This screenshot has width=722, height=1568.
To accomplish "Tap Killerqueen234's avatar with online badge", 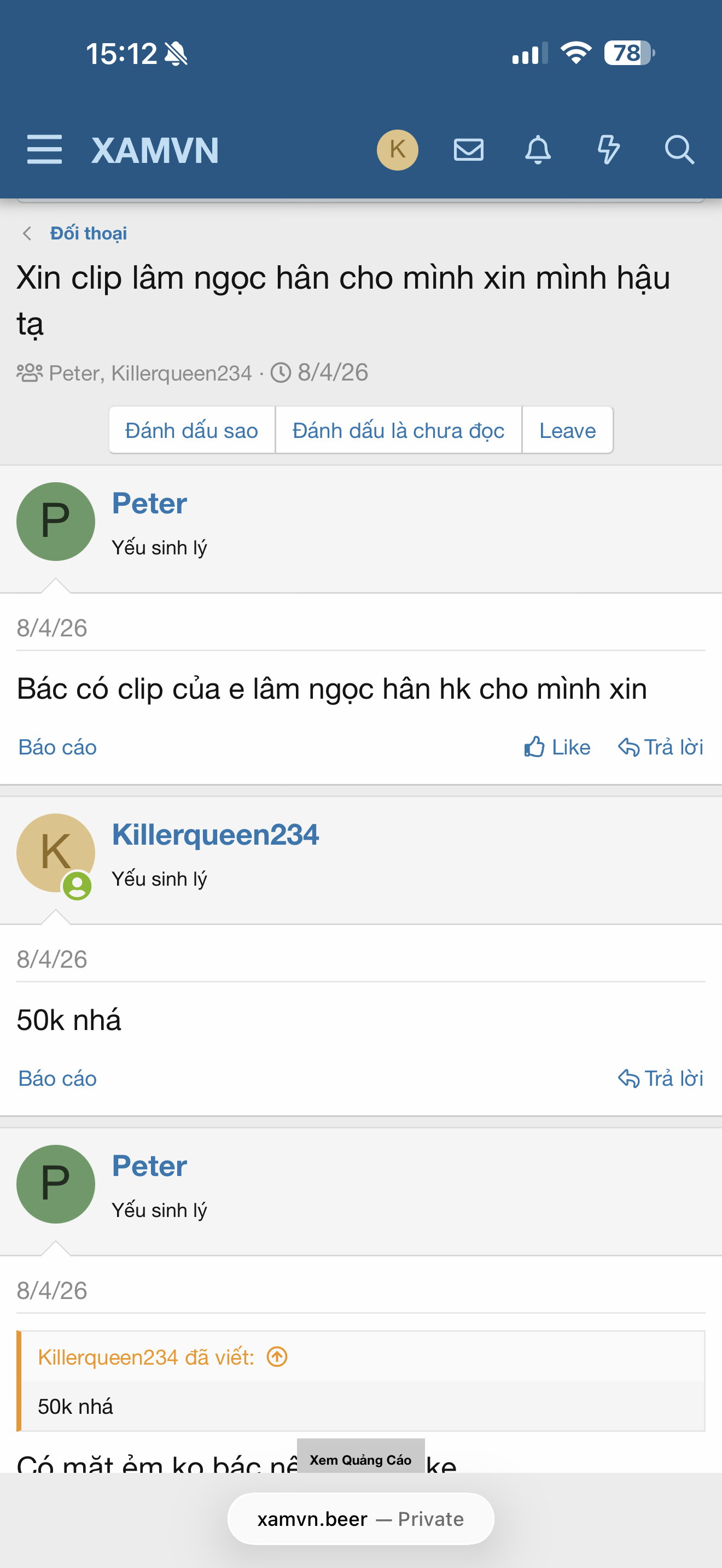I will (55, 853).
